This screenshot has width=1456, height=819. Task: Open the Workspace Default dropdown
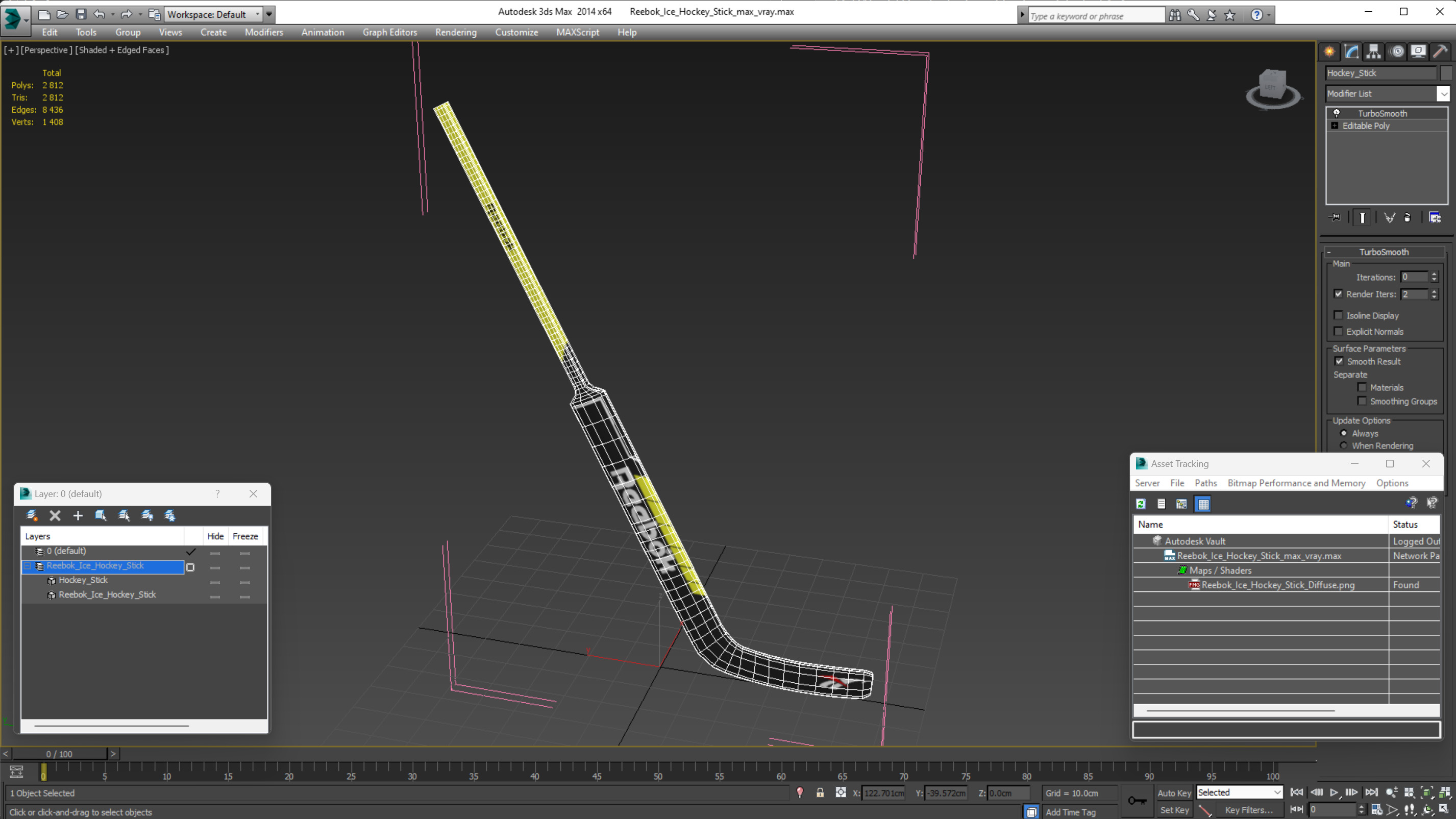[258, 14]
